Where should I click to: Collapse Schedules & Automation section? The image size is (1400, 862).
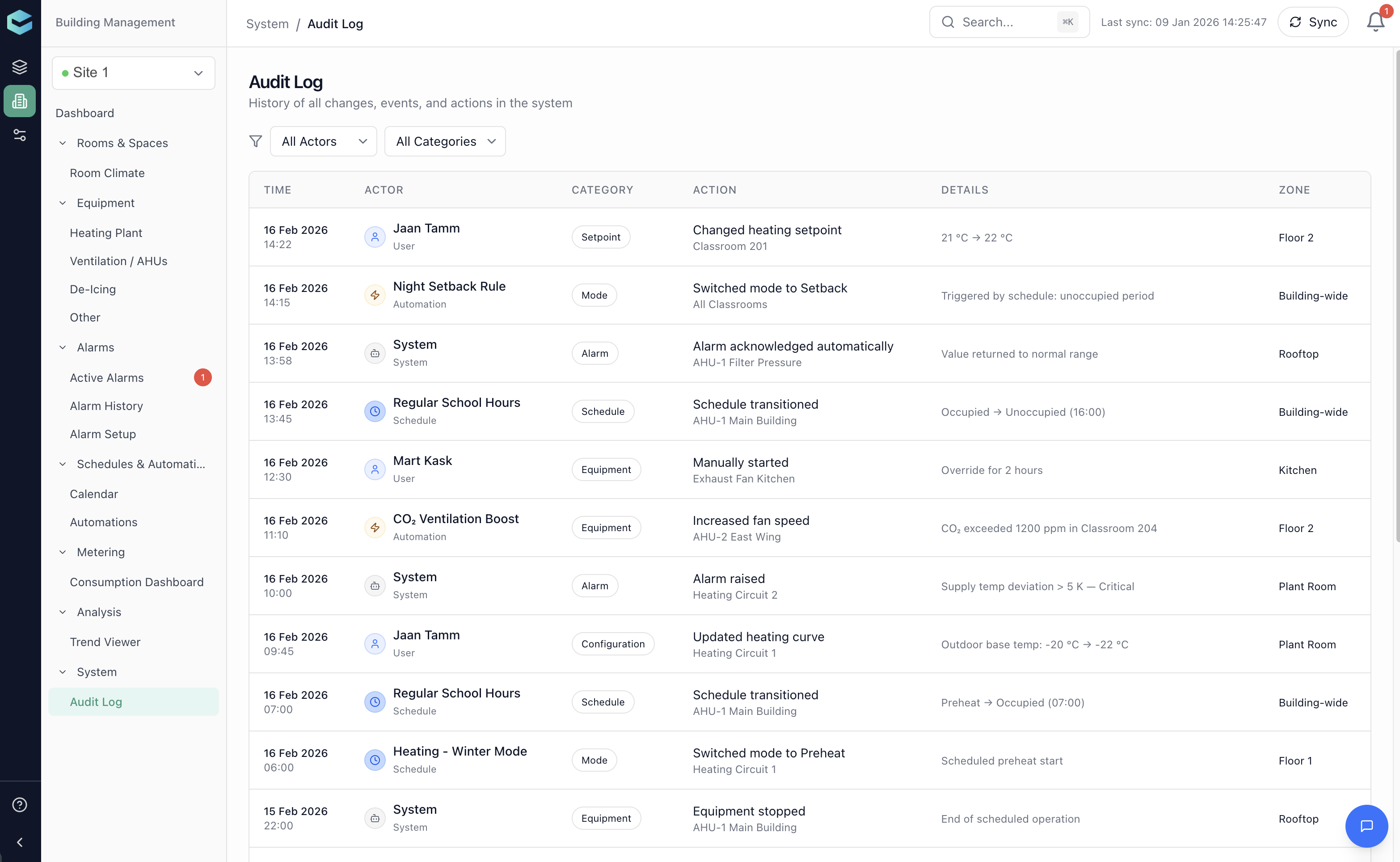point(63,464)
